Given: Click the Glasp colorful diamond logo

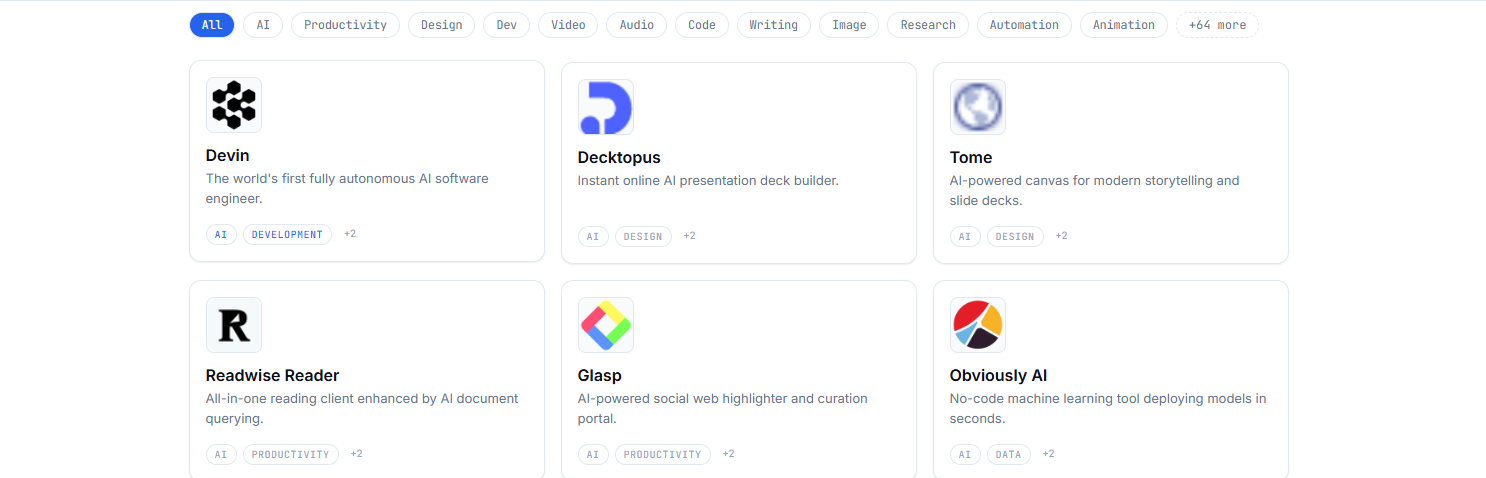Looking at the screenshot, I should [606, 325].
